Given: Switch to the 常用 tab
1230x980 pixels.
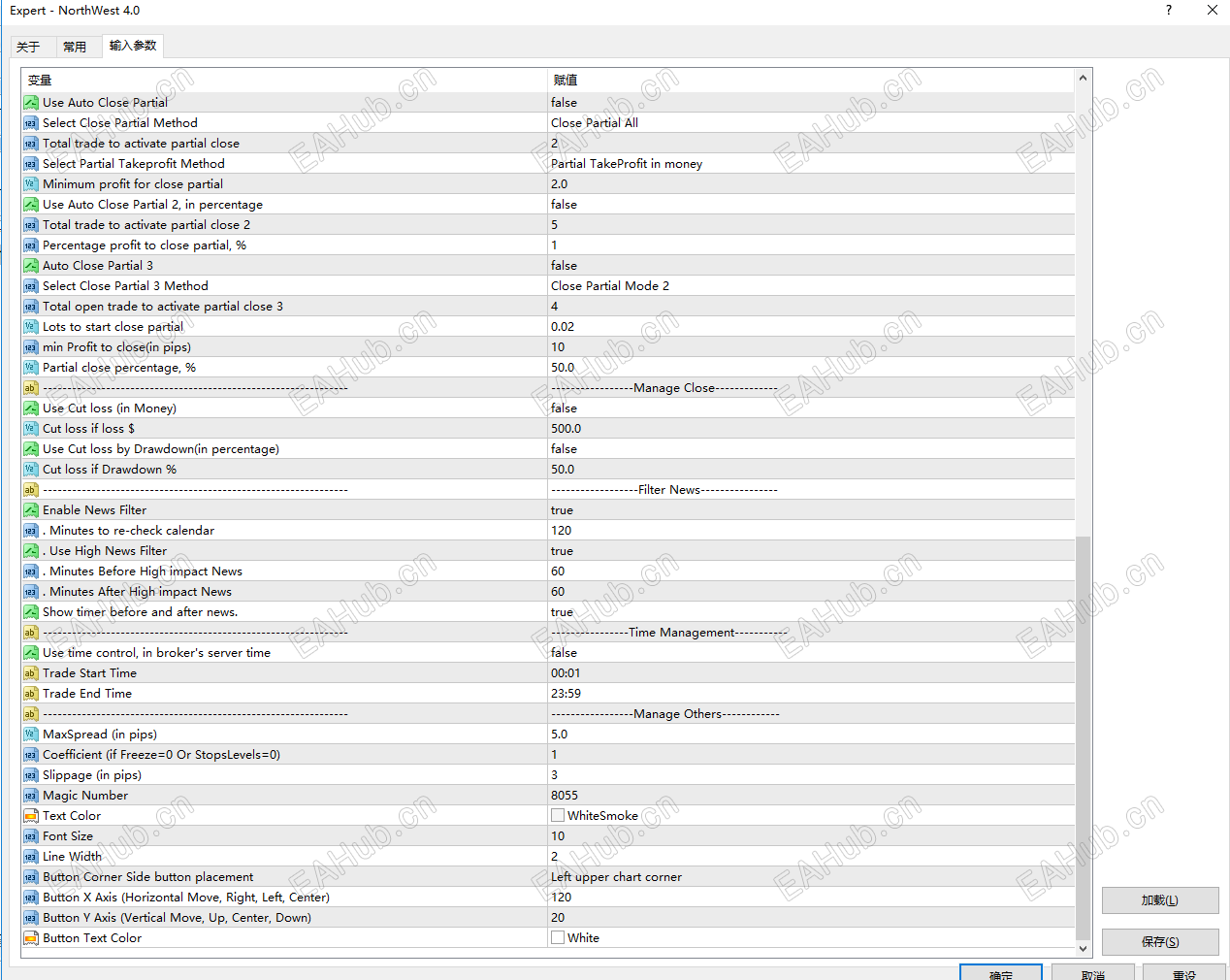Looking at the screenshot, I should [x=75, y=47].
